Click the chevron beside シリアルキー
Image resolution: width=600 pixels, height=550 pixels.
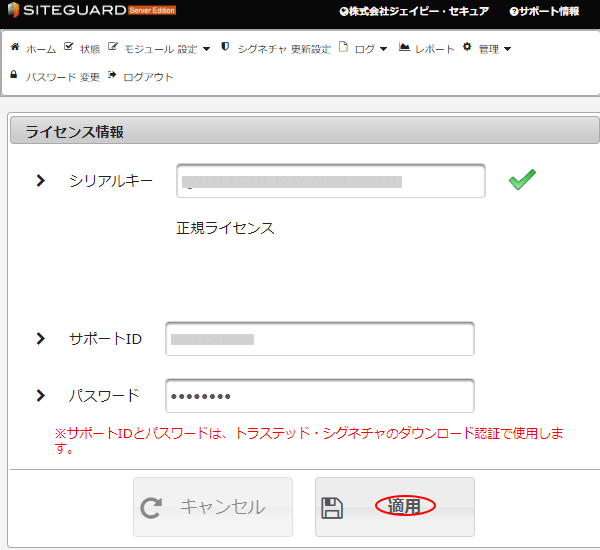pos(41,180)
